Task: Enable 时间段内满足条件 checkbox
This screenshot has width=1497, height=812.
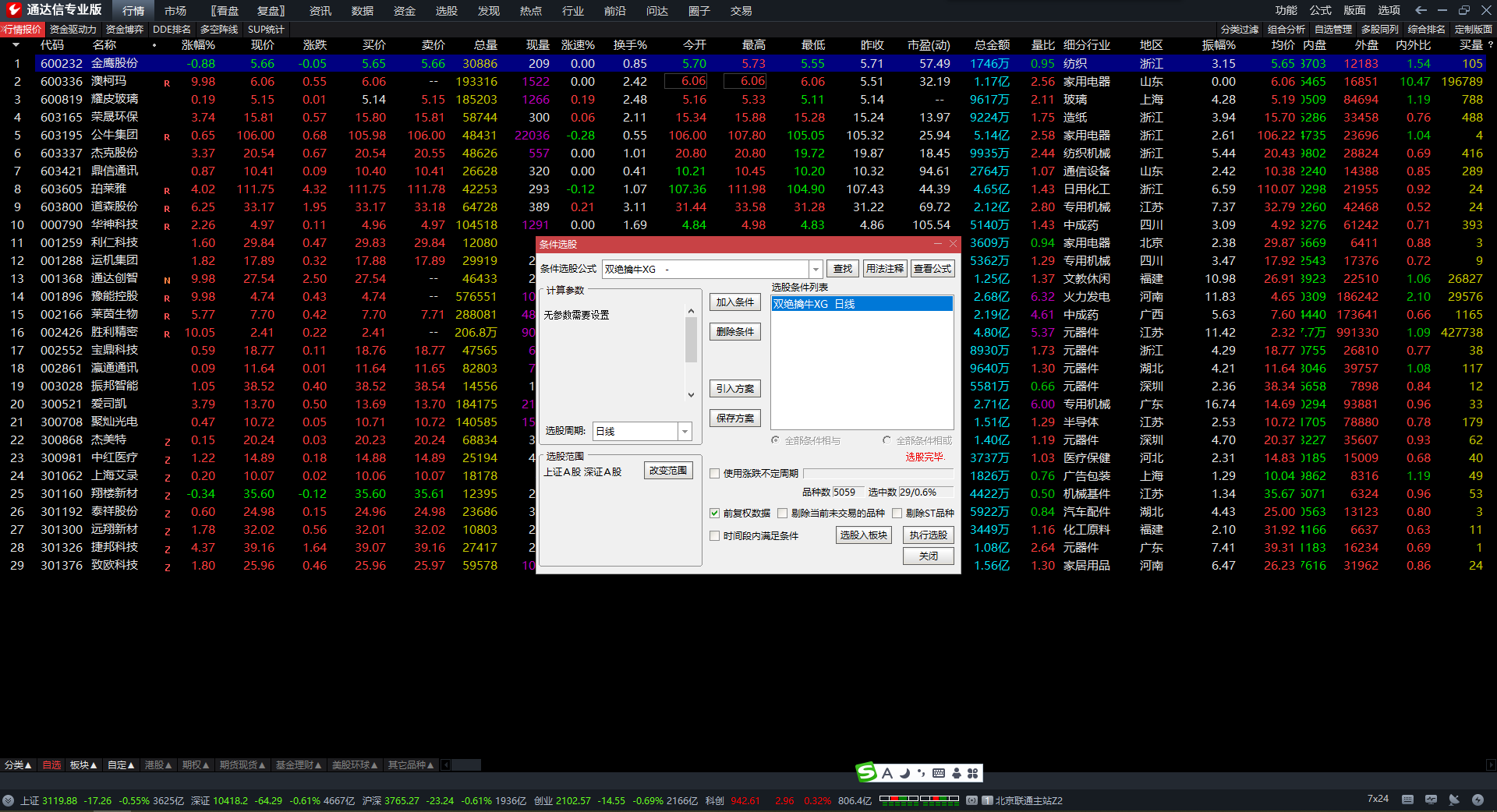Action: pos(714,535)
